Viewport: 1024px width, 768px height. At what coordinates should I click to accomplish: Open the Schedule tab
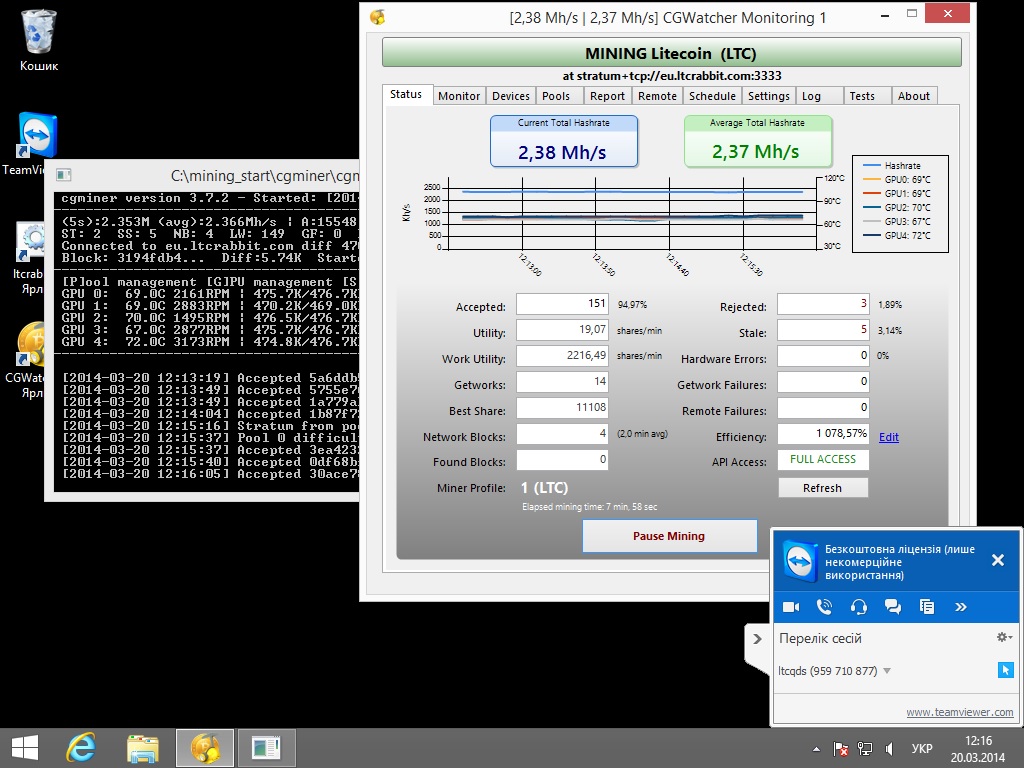pos(712,96)
